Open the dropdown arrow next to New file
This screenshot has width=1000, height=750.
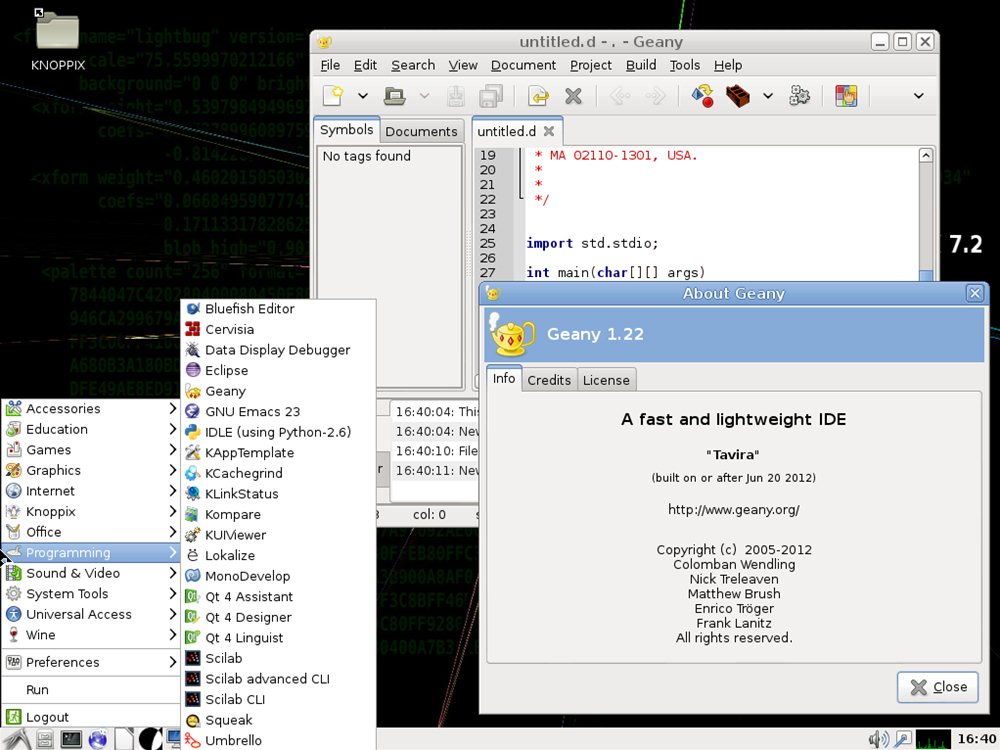[x=362, y=96]
